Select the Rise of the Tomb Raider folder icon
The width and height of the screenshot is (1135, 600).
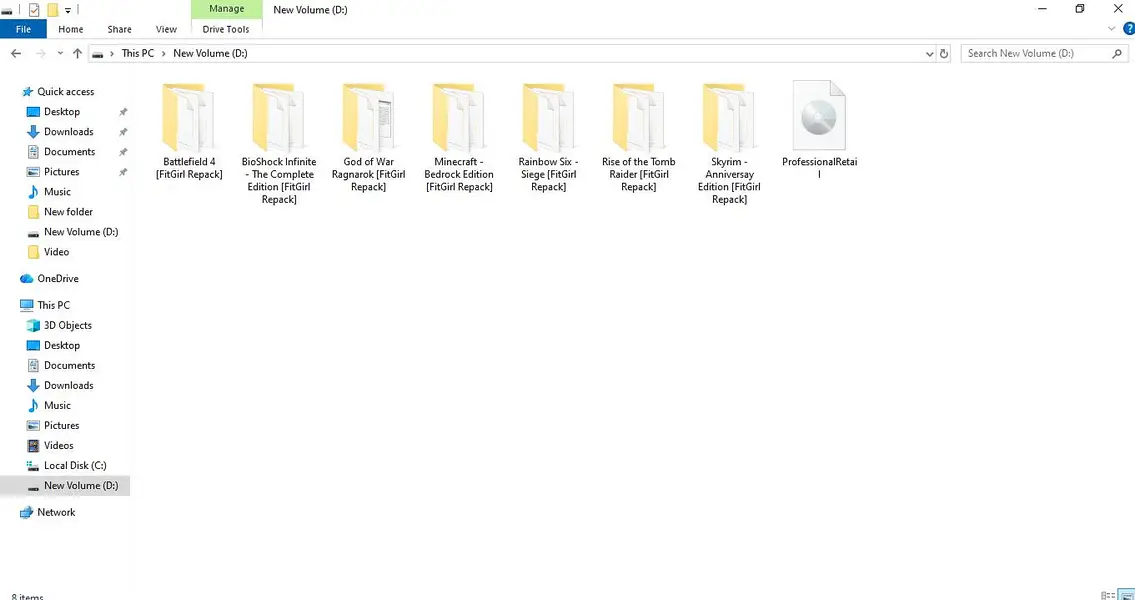(x=638, y=117)
